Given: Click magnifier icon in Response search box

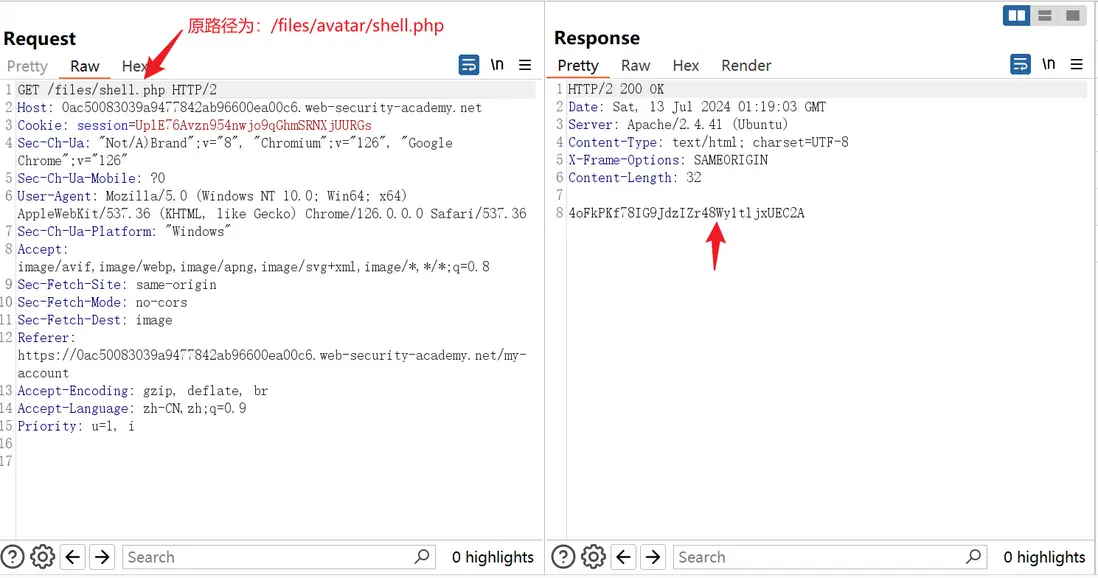Looking at the screenshot, I should [x=973, y=557].
